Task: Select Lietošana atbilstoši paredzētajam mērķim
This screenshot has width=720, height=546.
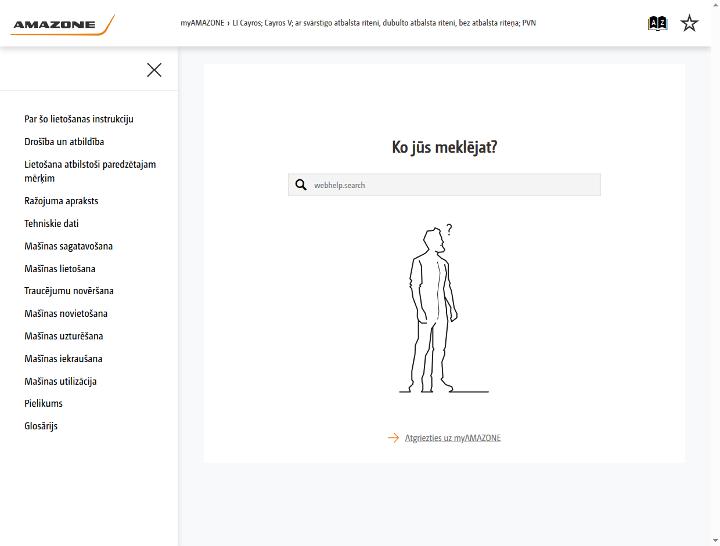Action: tap(90, 171)
